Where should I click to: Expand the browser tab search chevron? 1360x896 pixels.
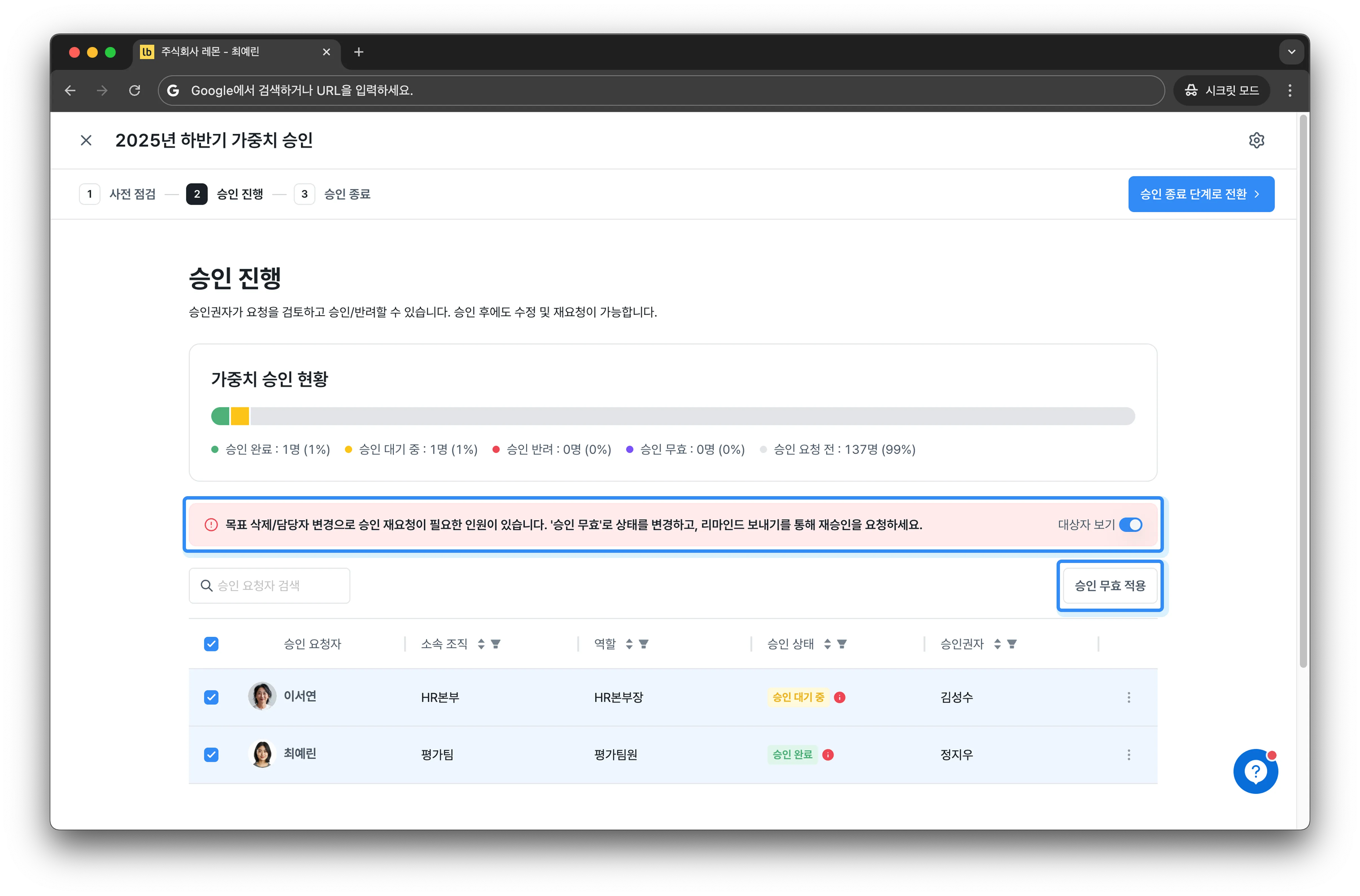point(1292,52)
